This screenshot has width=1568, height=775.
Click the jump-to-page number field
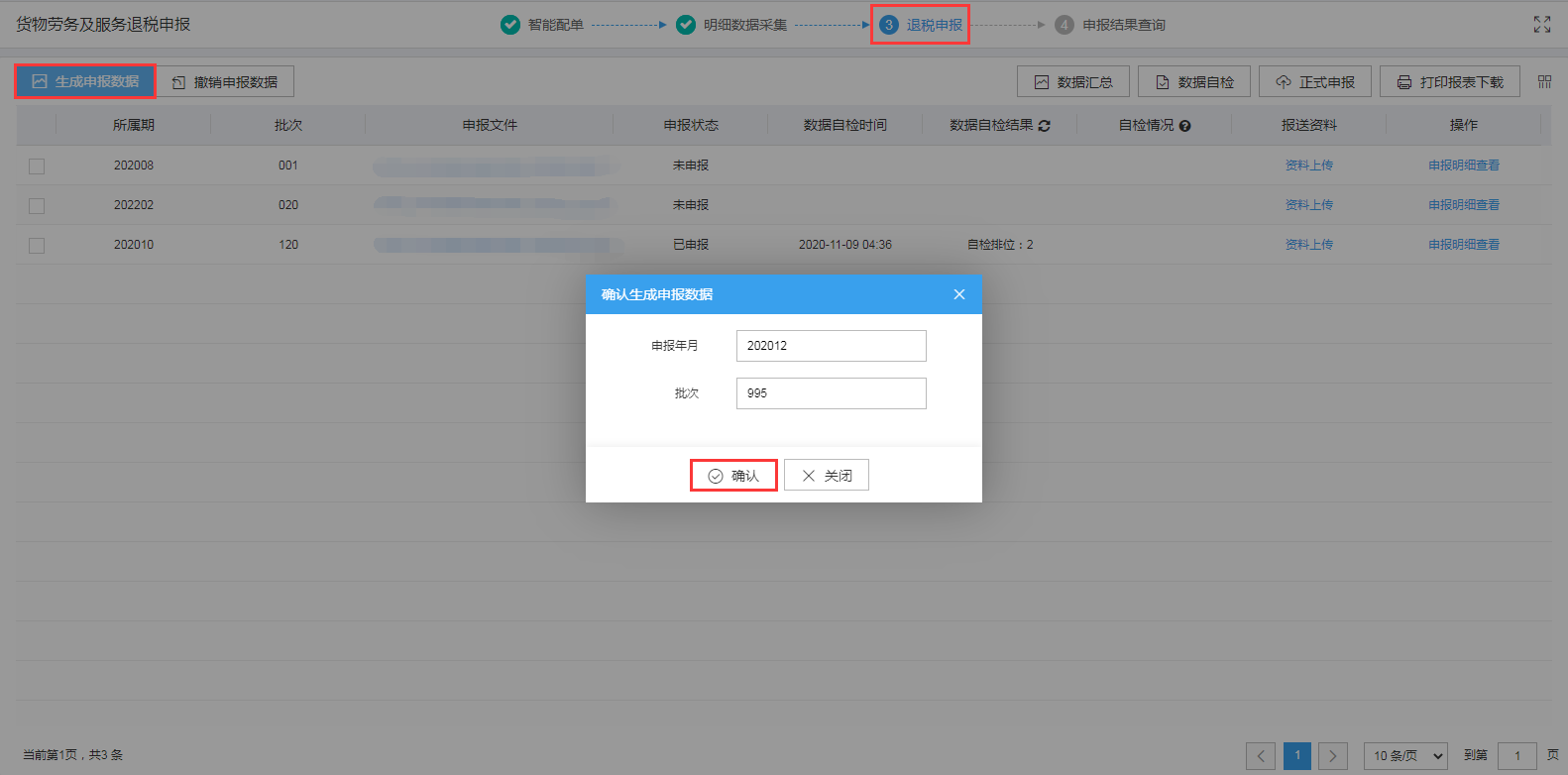click(x=1517, y=755)
